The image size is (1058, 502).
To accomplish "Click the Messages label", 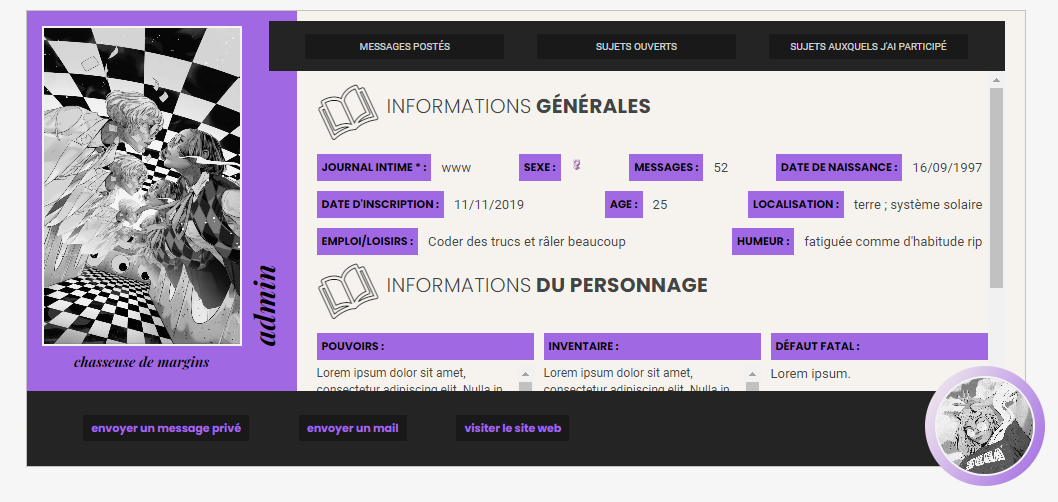I will click(666, 167).
